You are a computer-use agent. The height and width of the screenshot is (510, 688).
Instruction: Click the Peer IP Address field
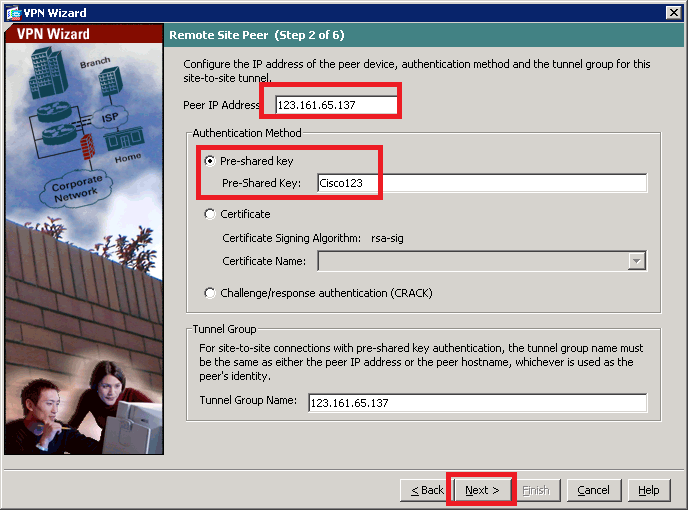(335, 104)
